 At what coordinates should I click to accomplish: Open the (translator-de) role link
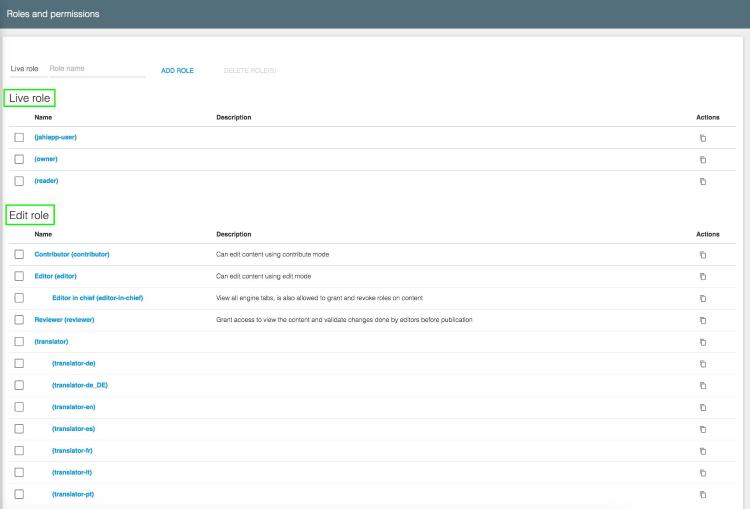coord(74,364)
